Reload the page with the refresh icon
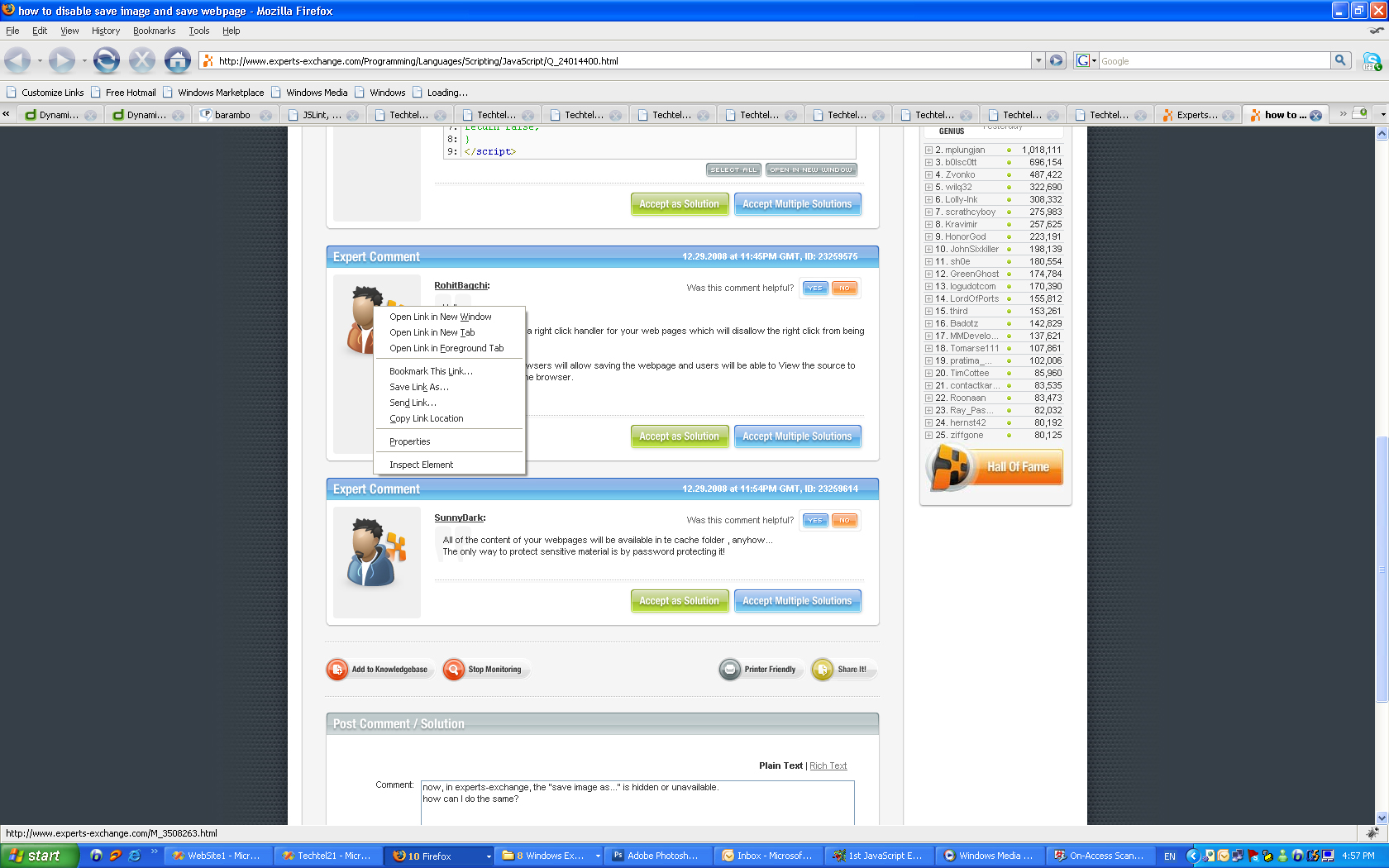 pyautogui.click(x=106, y=60)
